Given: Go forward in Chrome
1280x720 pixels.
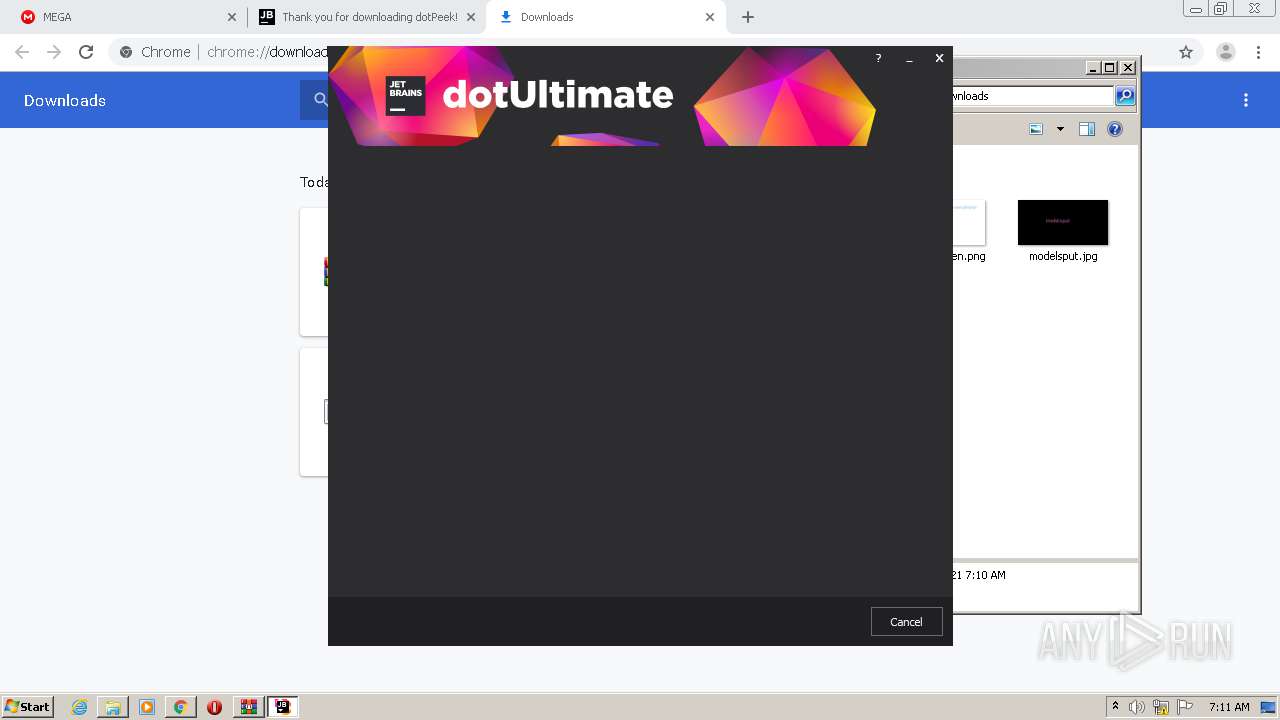Looking at the screenshot, I should tap(54, 52).
